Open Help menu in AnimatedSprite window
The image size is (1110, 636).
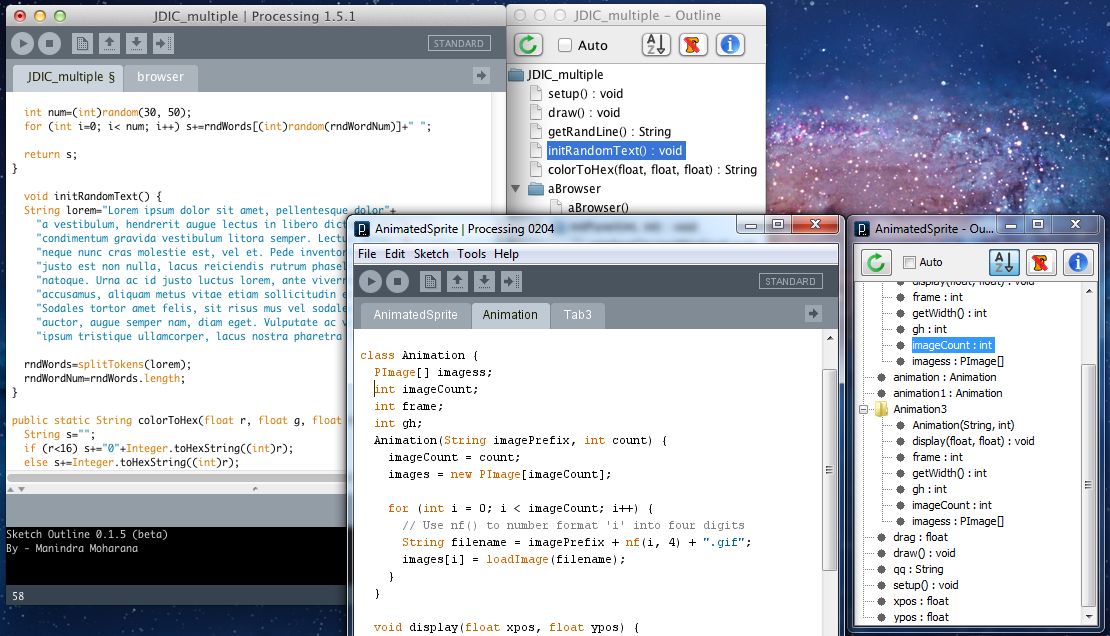click(506, 254)
